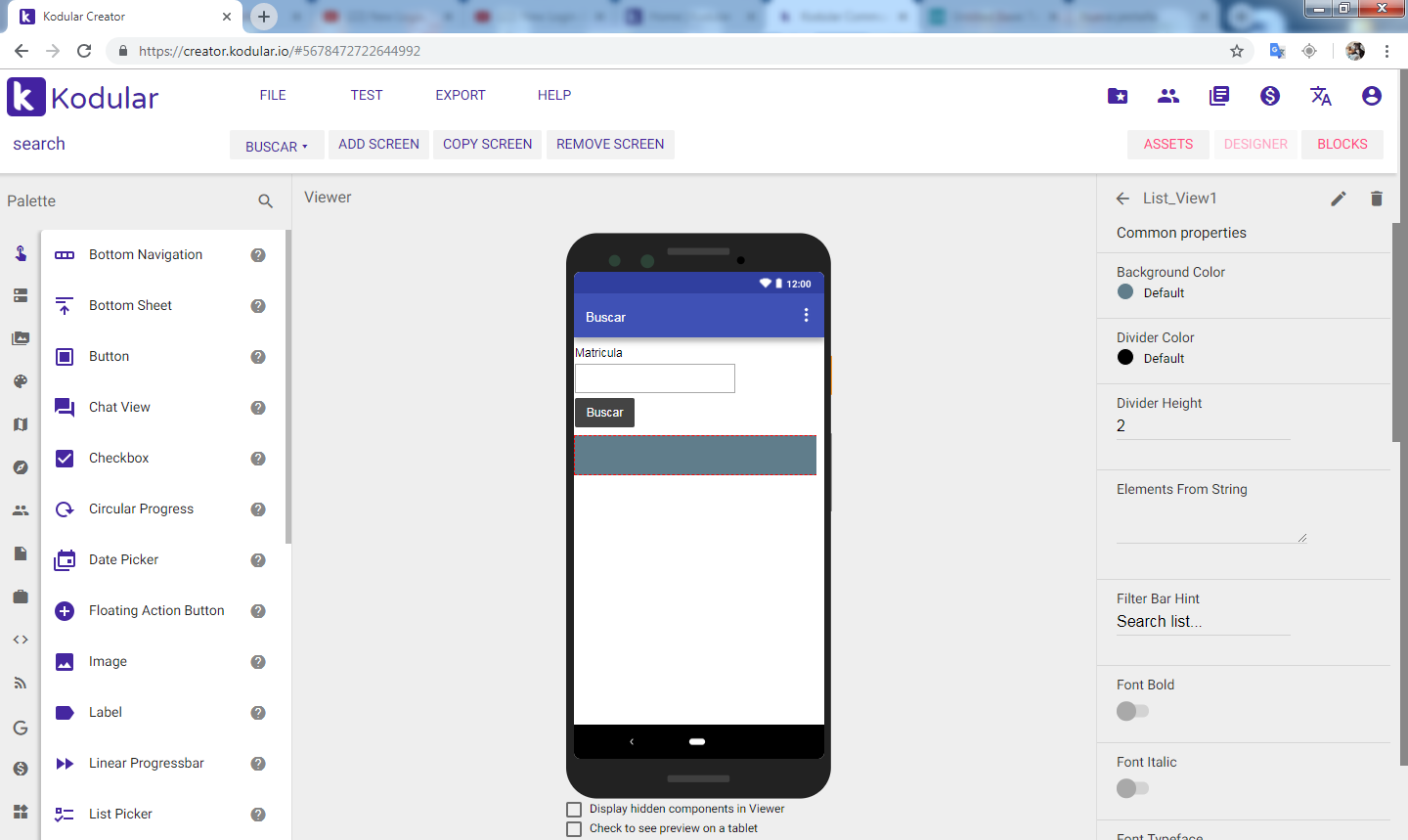Image resolution: width=1408 pixels, height=840 pixels.
Task: Reload the browser page
Action: pyautogui.click(x=84, y=51)
